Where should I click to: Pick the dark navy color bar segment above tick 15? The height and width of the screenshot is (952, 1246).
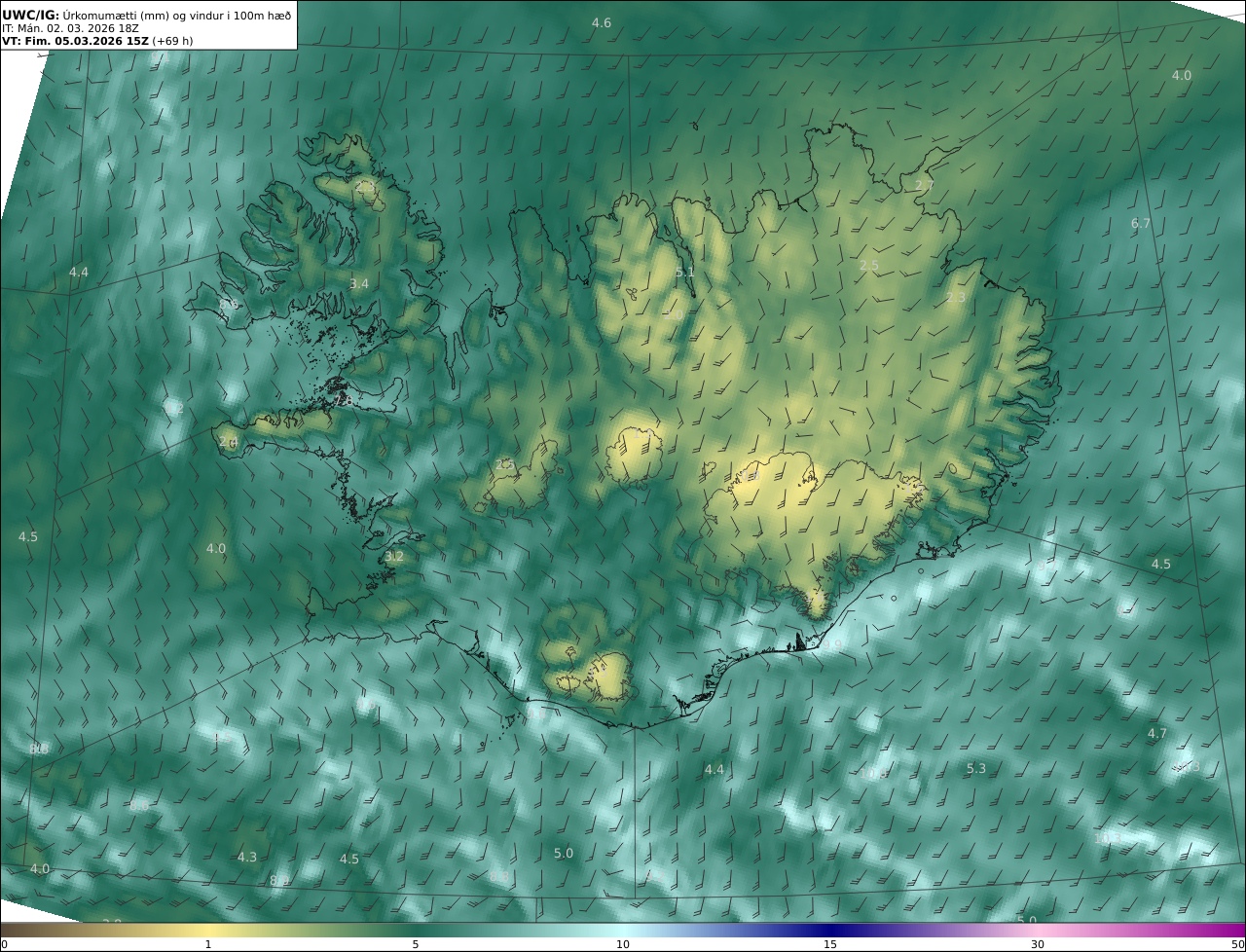[x=830, y=931]
